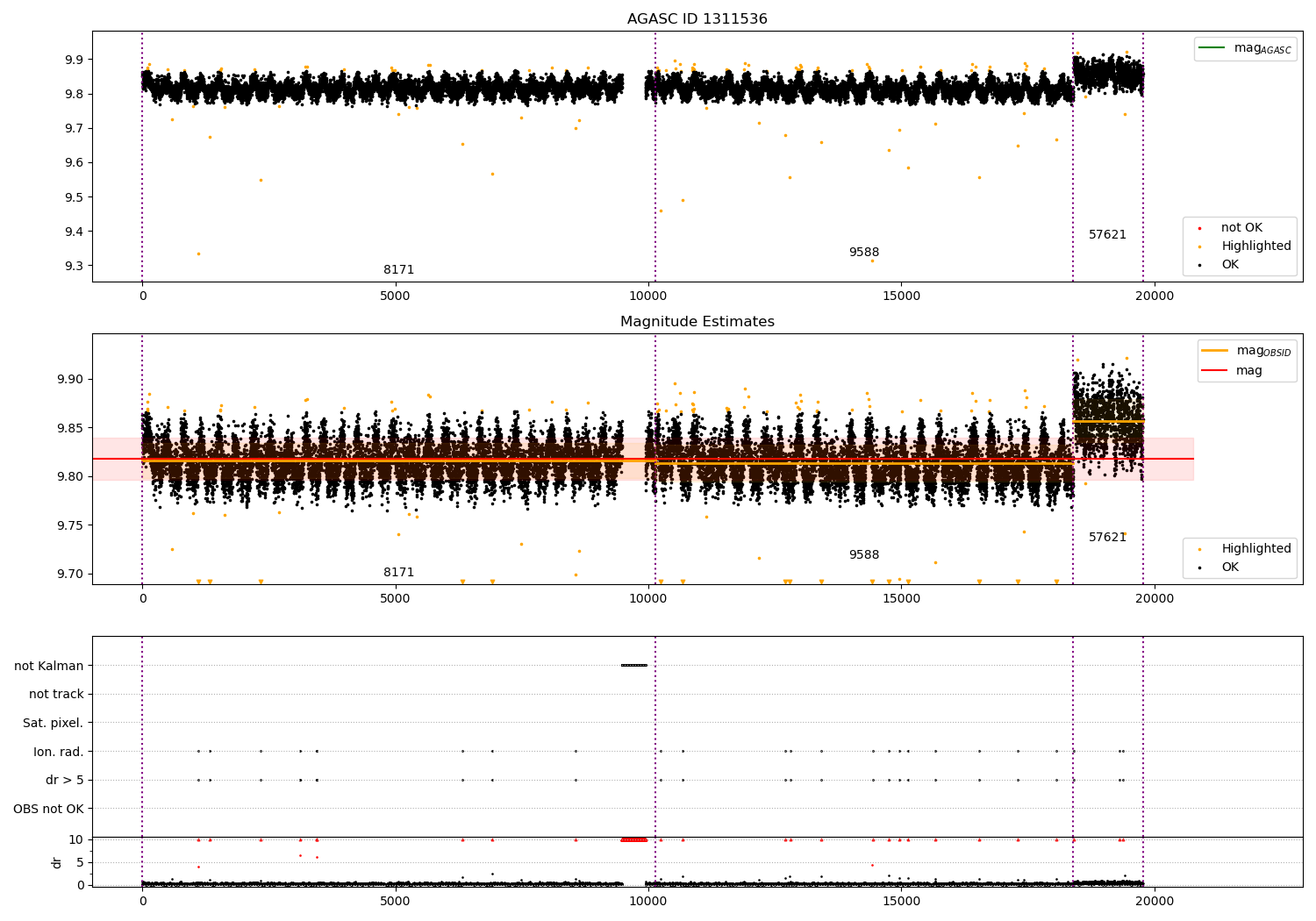Click the 'not OK' legend entry
Viewport: 1316px width, 921px height.
click(1240, 228)
